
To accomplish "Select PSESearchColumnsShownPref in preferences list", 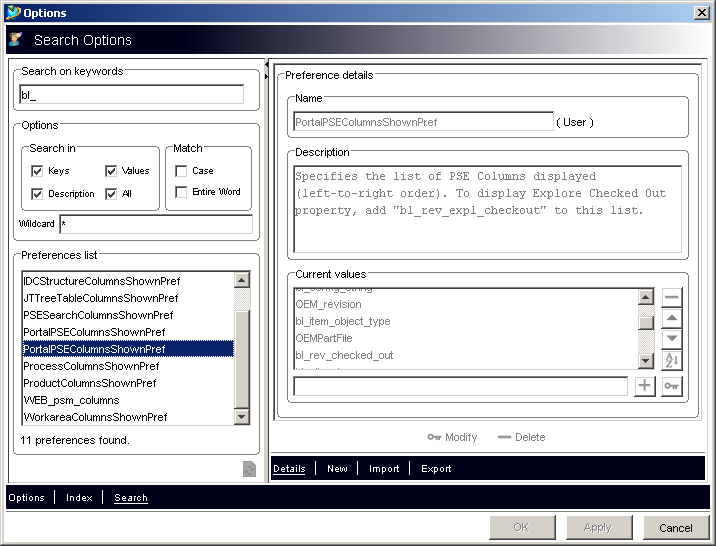I will [x=128, y=315].
